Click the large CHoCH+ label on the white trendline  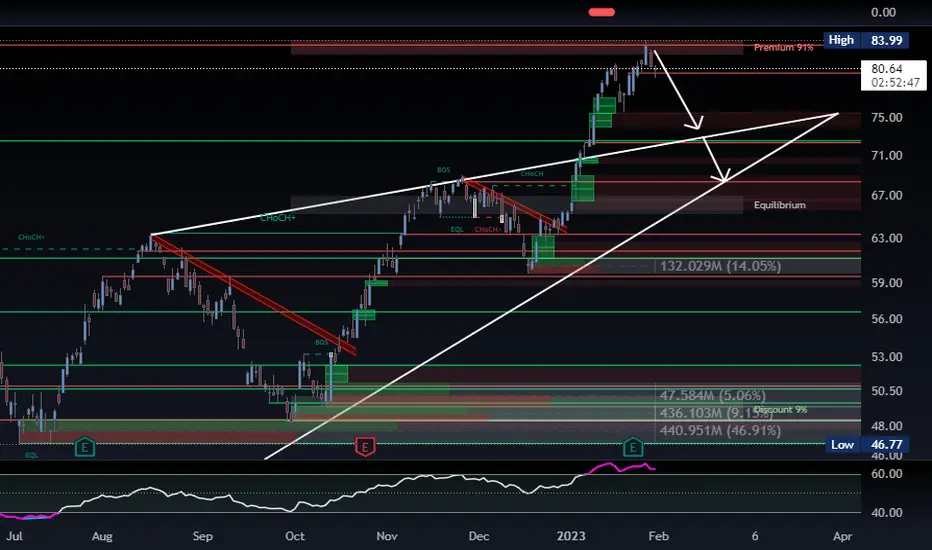(278, 218)
